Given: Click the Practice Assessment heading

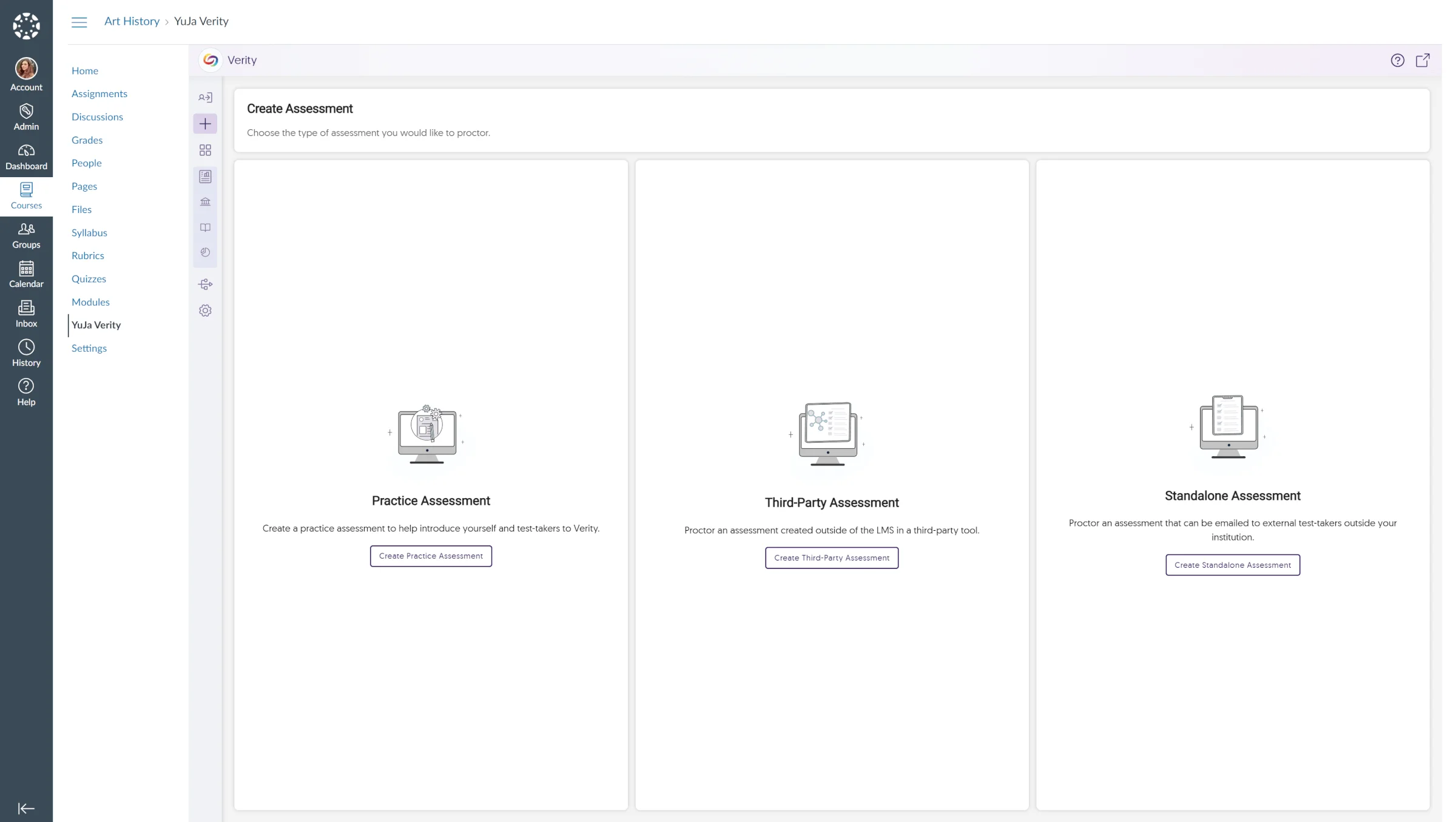Looking at the screenshot, I should pos(431,500).
